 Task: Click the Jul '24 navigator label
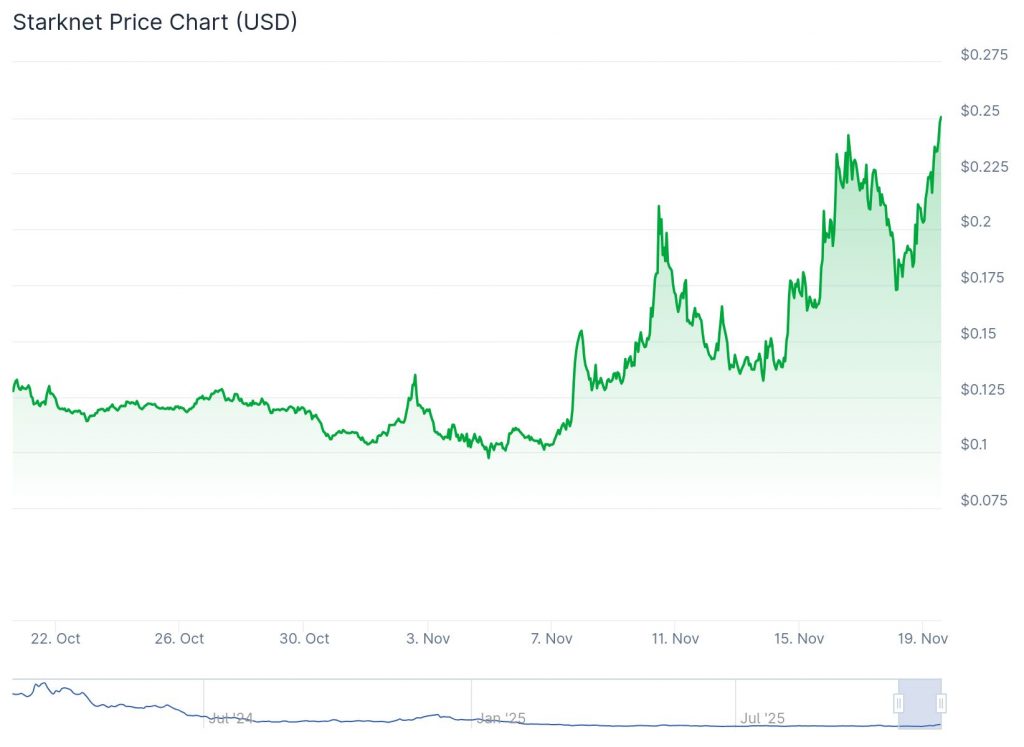click(x=231, y=718)
